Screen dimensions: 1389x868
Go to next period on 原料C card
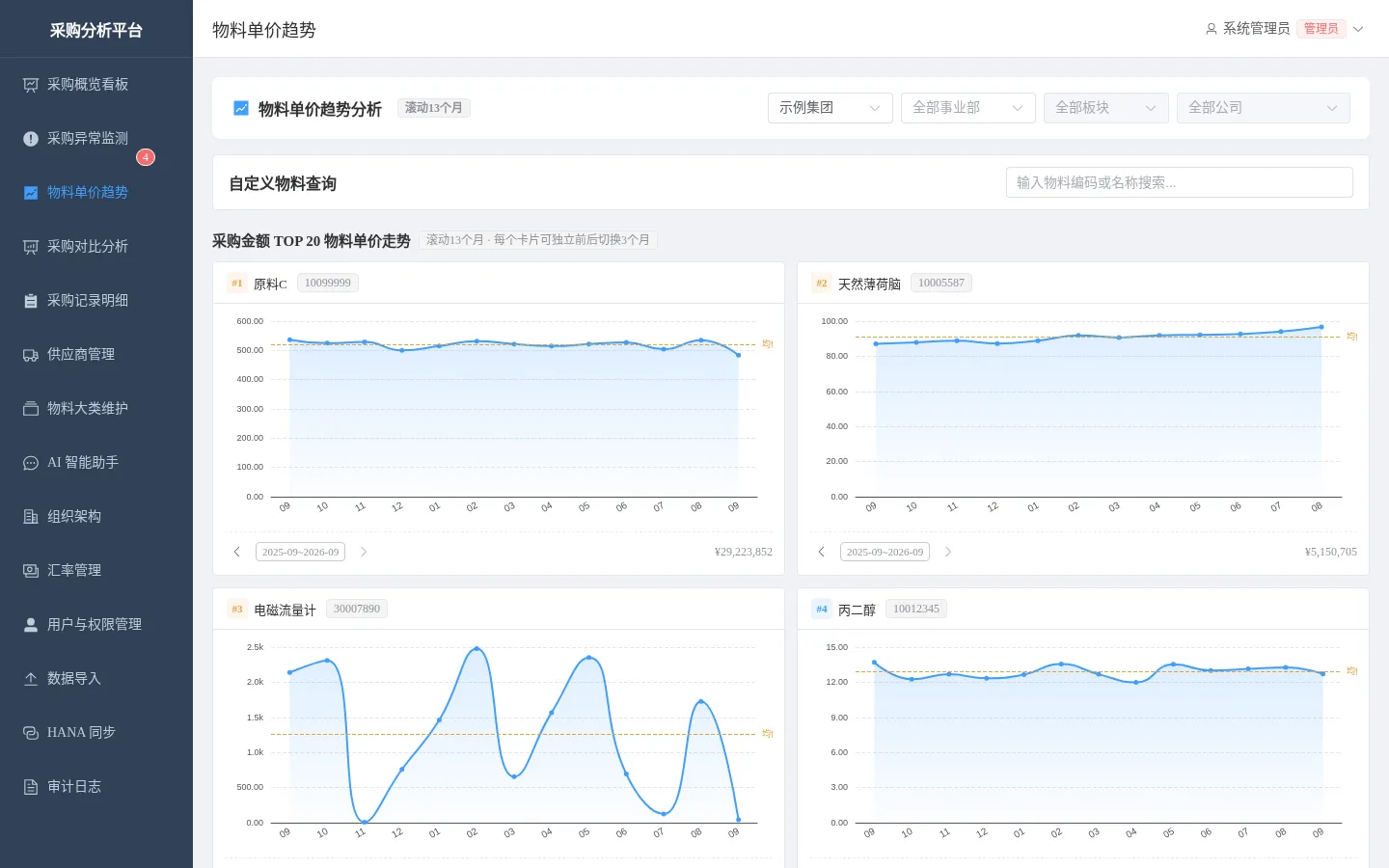(x=364, y=552)
